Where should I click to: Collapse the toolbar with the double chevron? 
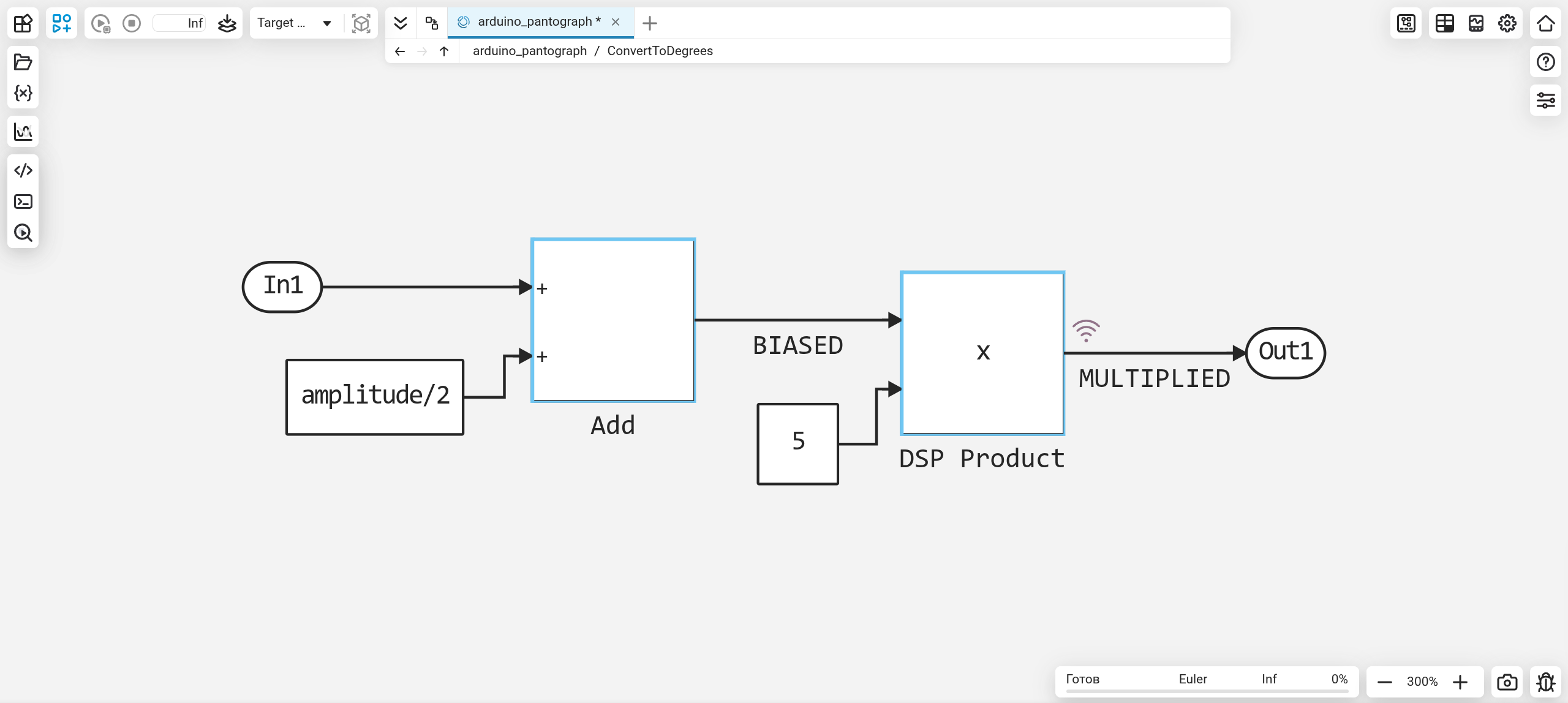[400, 23]
